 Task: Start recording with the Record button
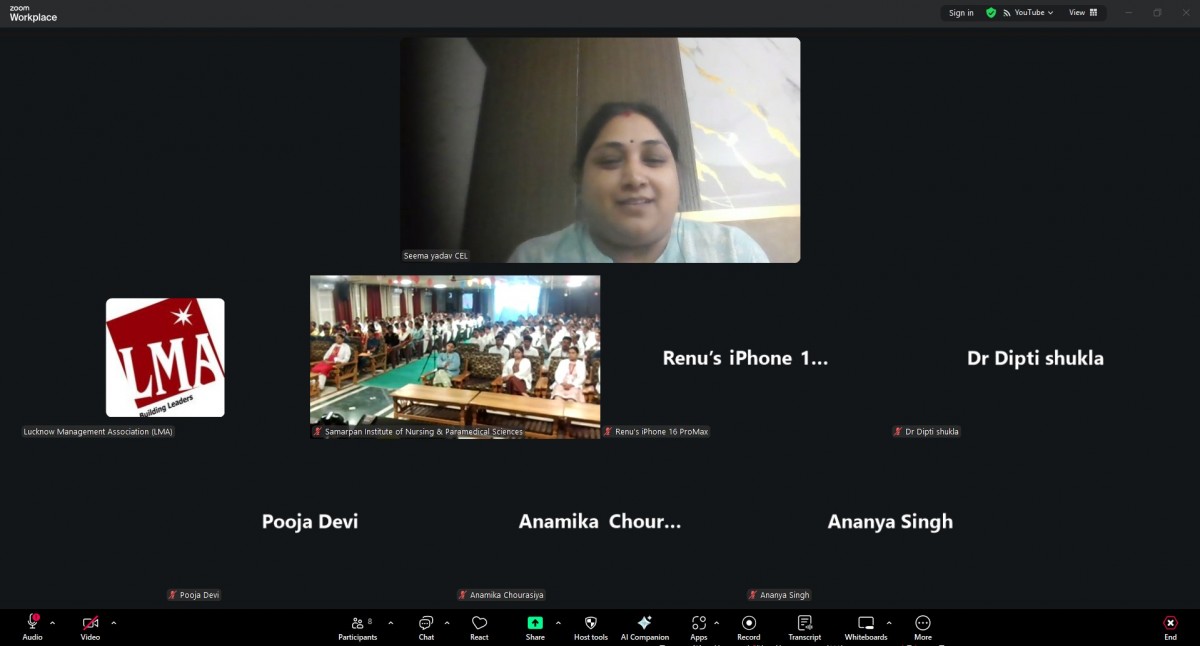(x=748, y=625)
